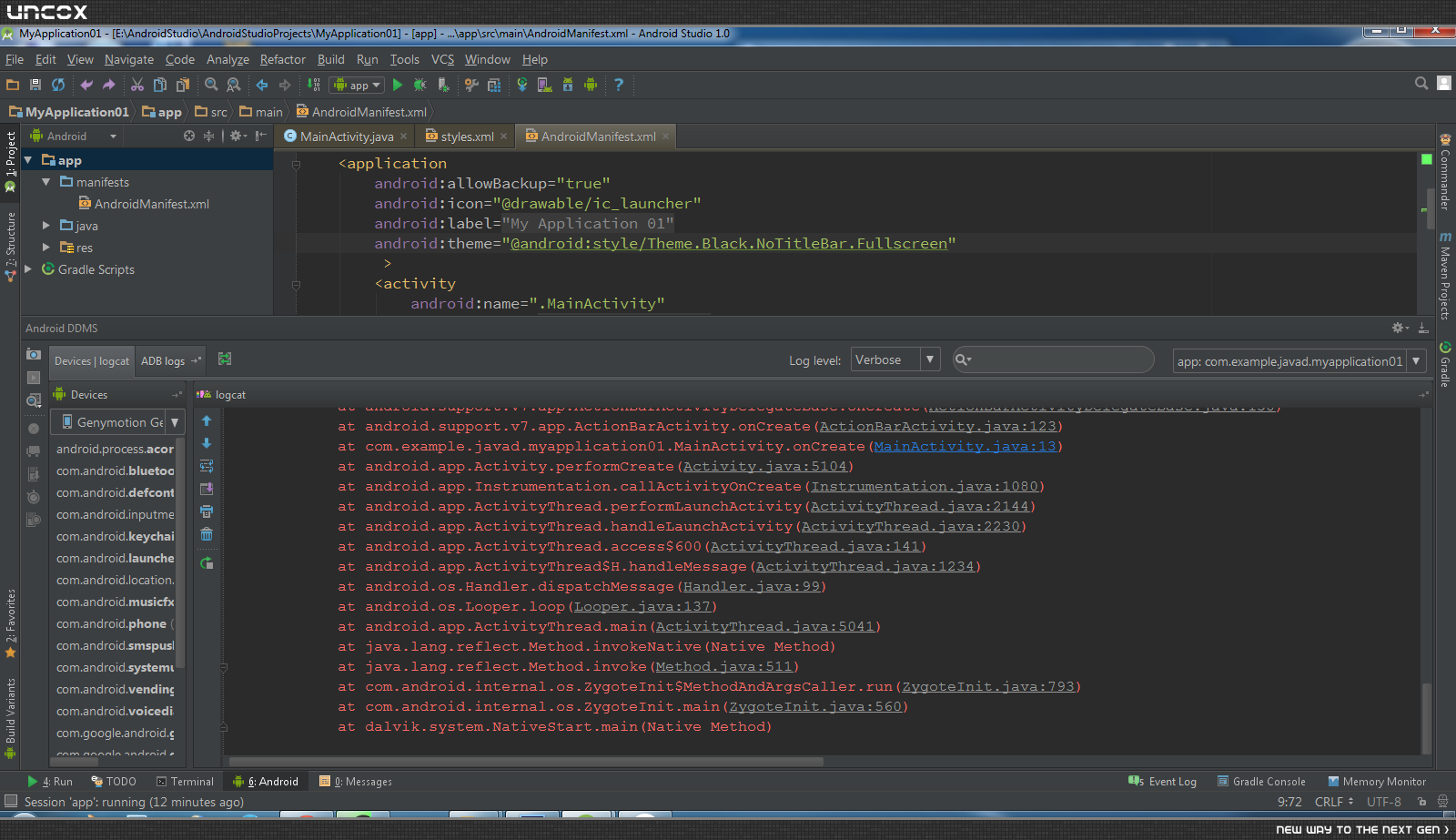
Task: Open Android DDMS panel gear settings
Action: tap(1400, 328)
